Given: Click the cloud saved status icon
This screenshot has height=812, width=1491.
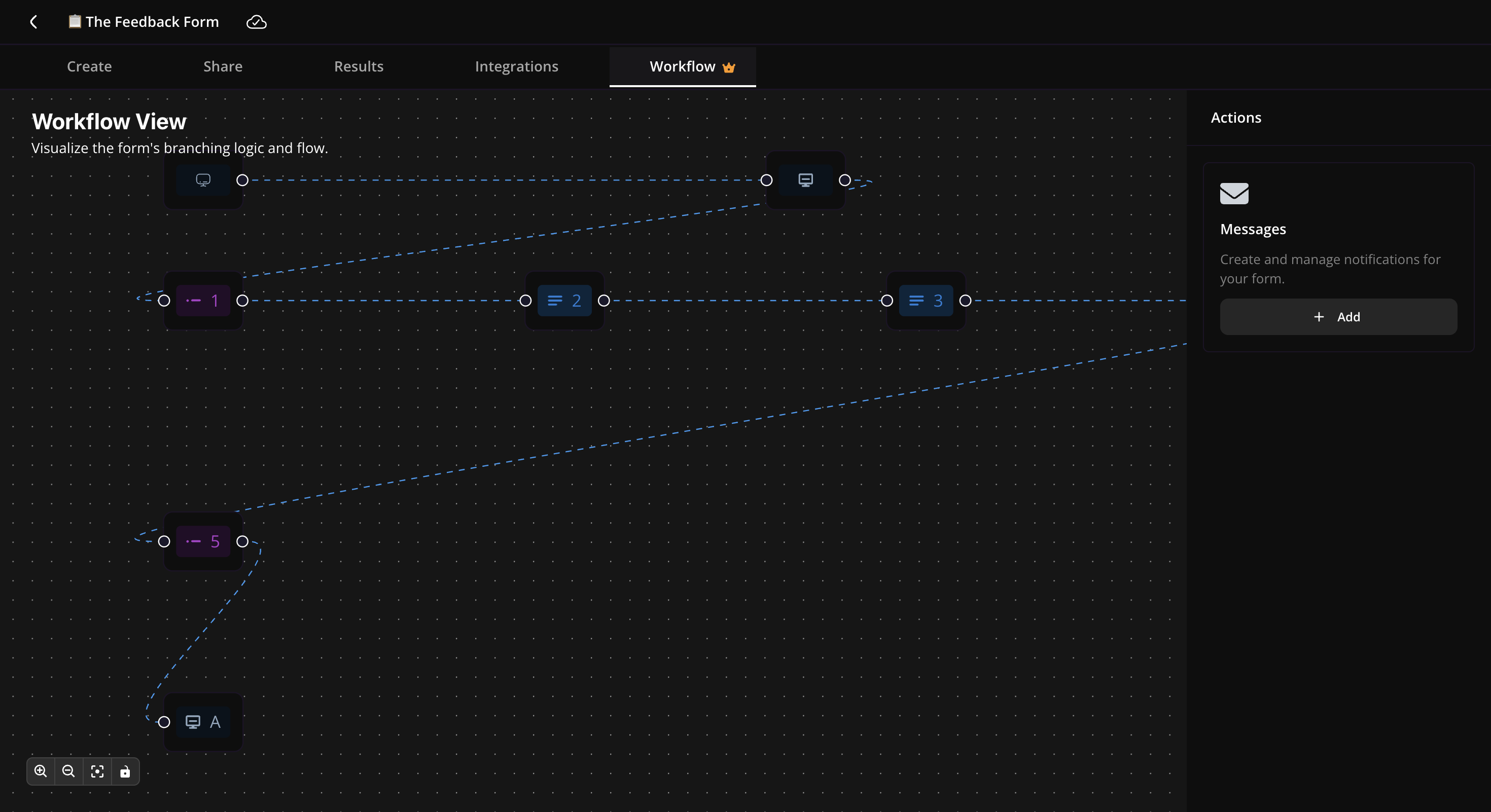Looking at the screenshot, I should click(257, 22).
